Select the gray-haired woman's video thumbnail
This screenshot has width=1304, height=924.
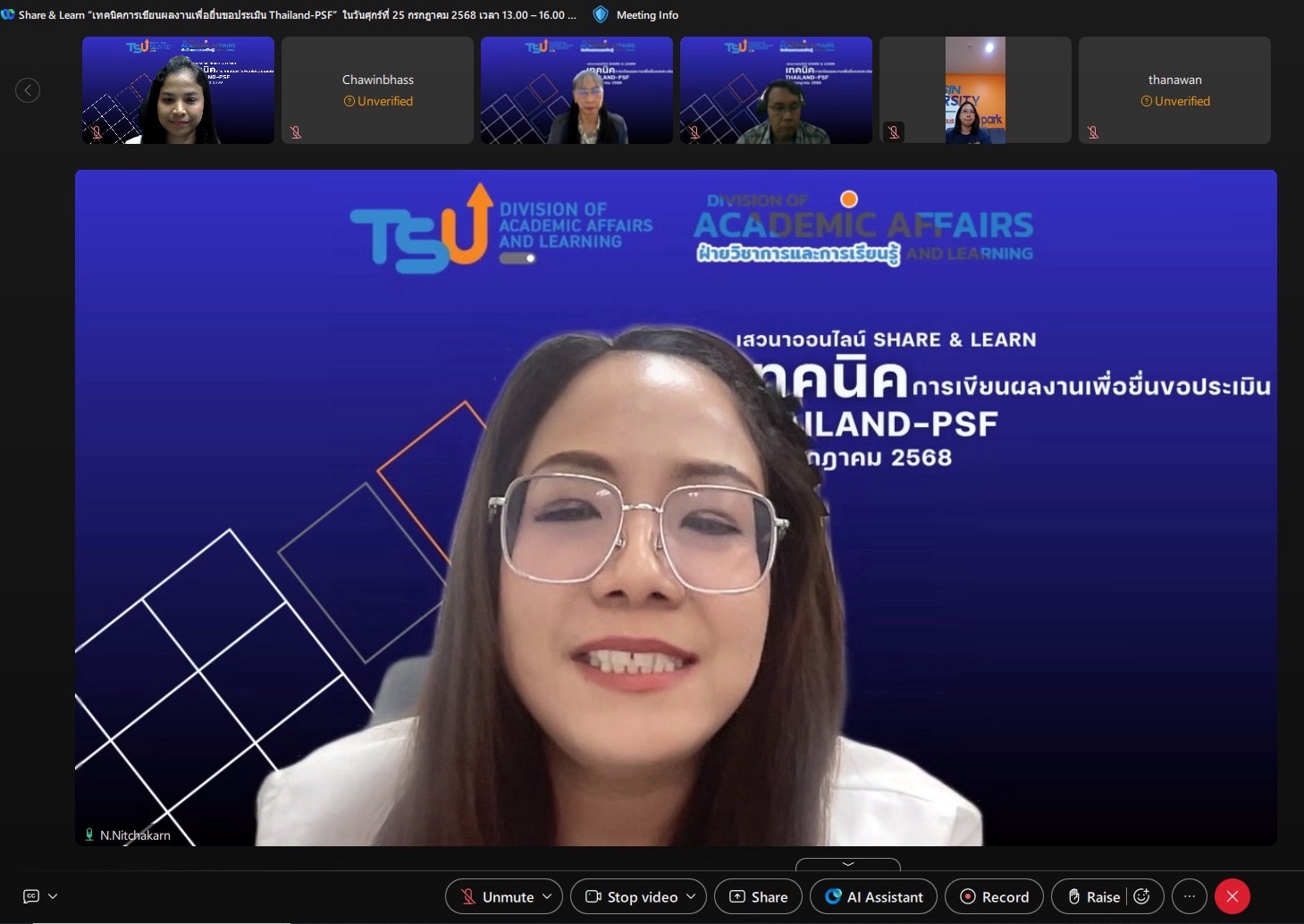coord(576,90)
